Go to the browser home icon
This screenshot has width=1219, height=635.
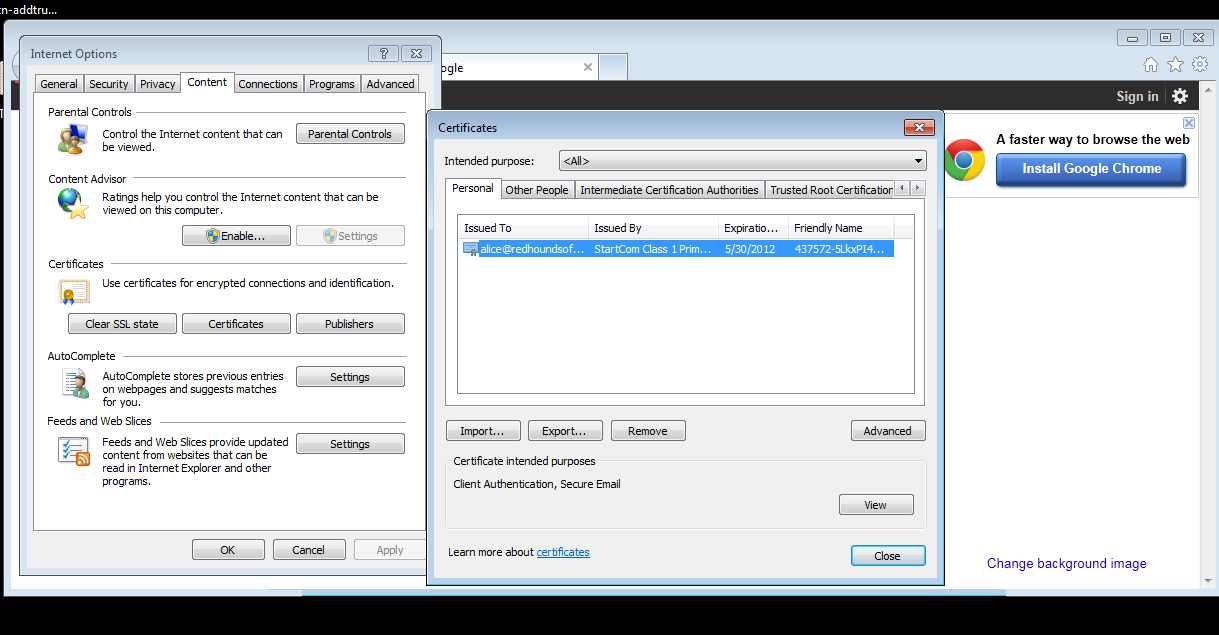(x=1151, y=64)
